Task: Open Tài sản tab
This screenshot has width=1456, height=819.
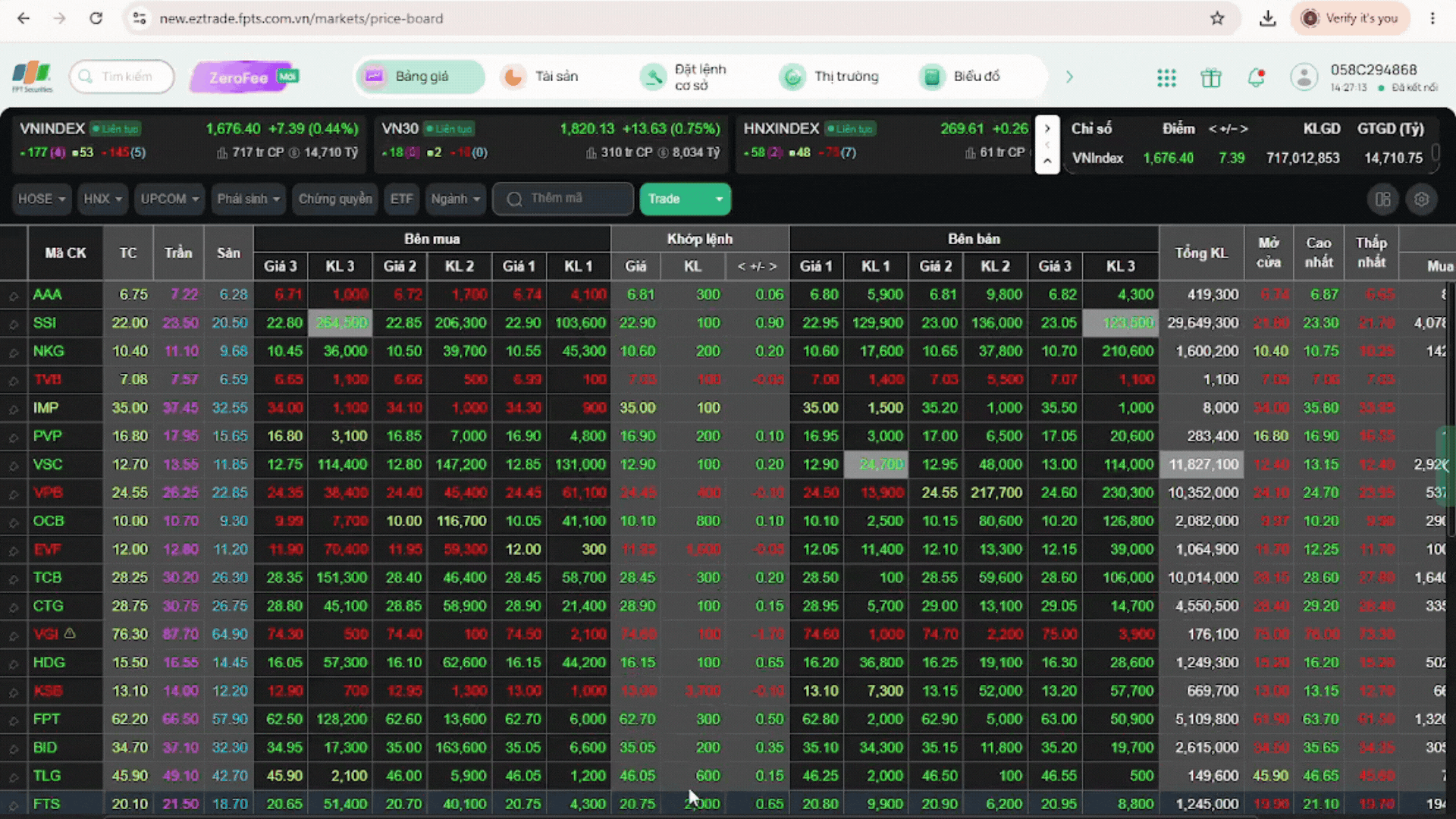Action: (540, 77)
